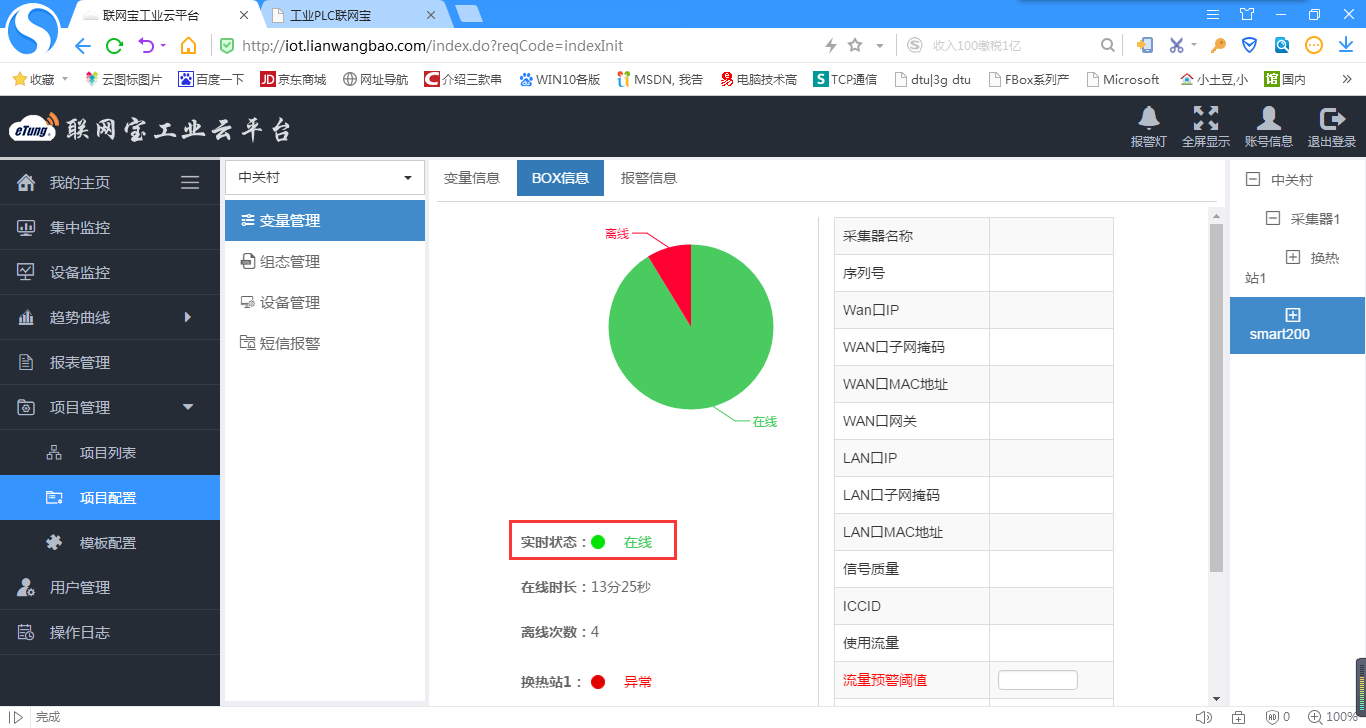Open the downloads arrow icon
The image size is (1366, 728).
pyautogui.click(x=1345, y=45)
